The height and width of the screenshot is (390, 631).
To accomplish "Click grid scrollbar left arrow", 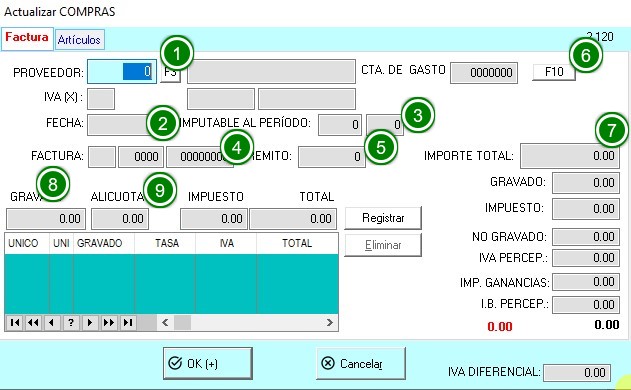I will (165, 322).
